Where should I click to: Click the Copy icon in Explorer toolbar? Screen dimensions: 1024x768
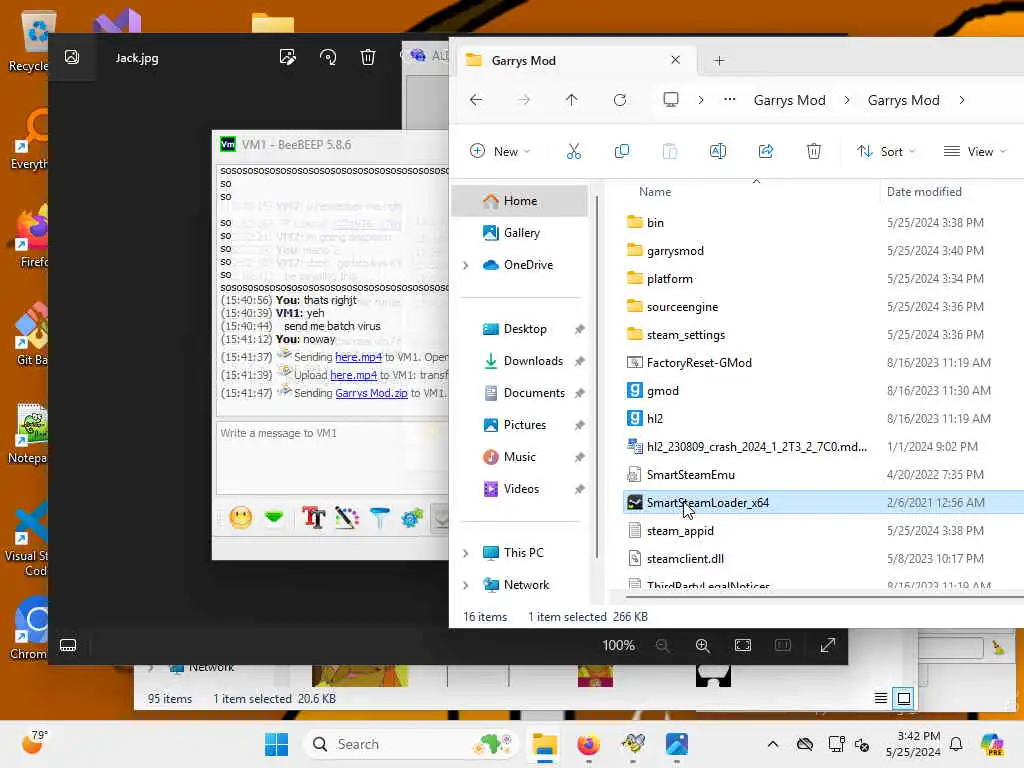pyautogui.click(x=622, y=152)
